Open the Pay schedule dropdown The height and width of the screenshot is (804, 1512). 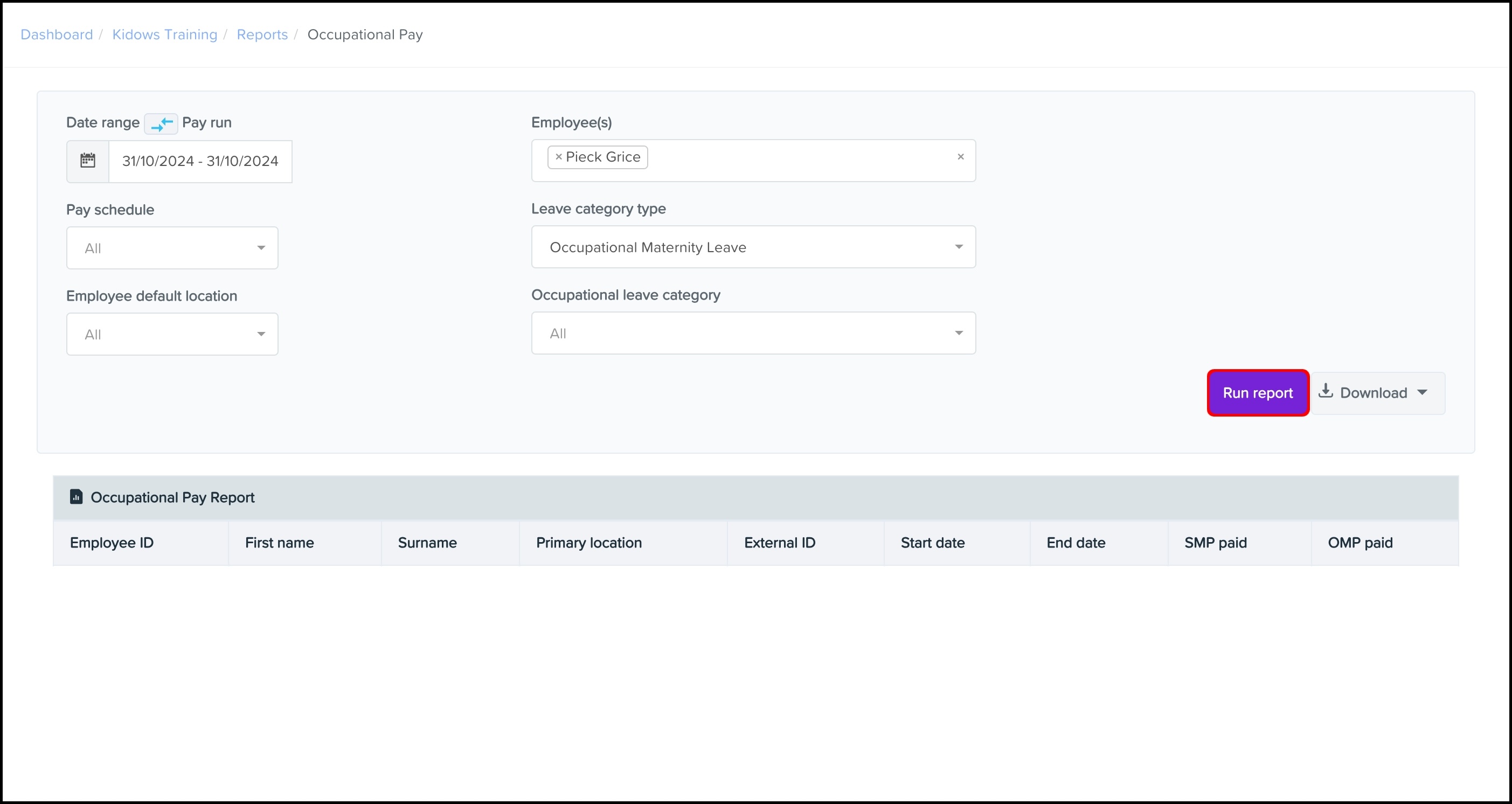tap(172, 248)
